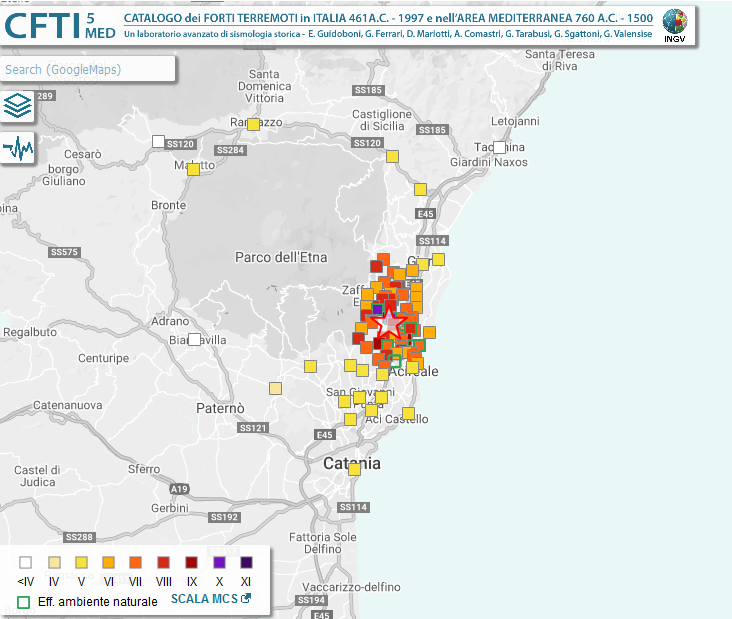Click the INGV logo
The image size is (732, 619).
[x=675, y=25]
